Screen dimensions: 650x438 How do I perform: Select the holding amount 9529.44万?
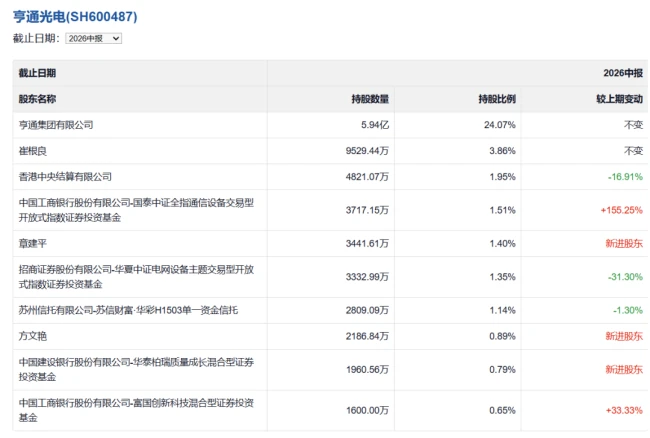tap(367, 151)
